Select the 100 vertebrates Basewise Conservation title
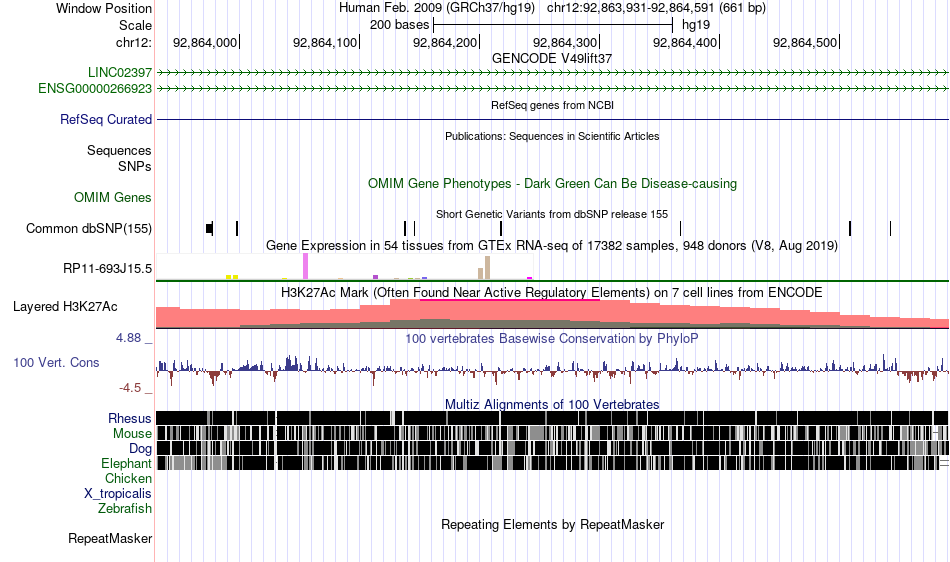This screenshot has height=562, width=950. coord(552,339)
